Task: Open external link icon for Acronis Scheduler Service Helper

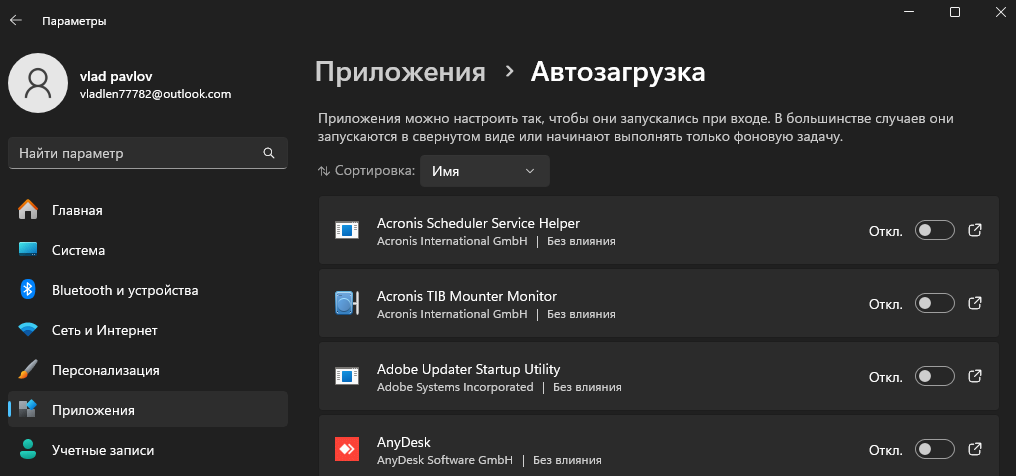Action: 975,230
